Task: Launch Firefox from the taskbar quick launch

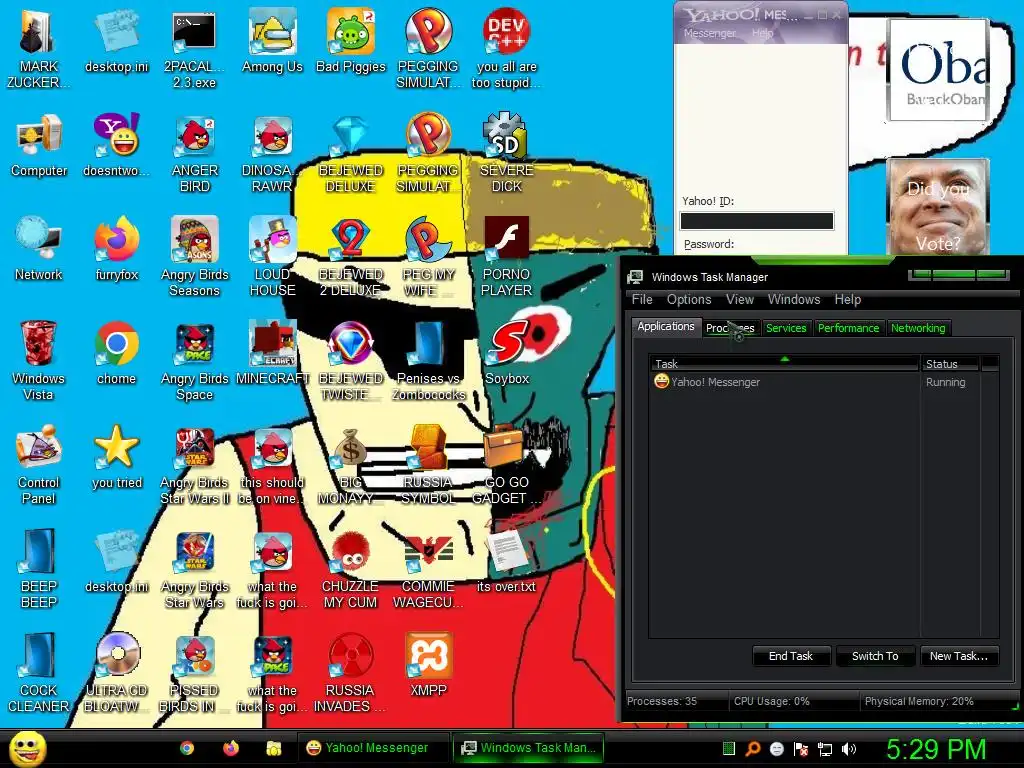Action: pos(231,748)
